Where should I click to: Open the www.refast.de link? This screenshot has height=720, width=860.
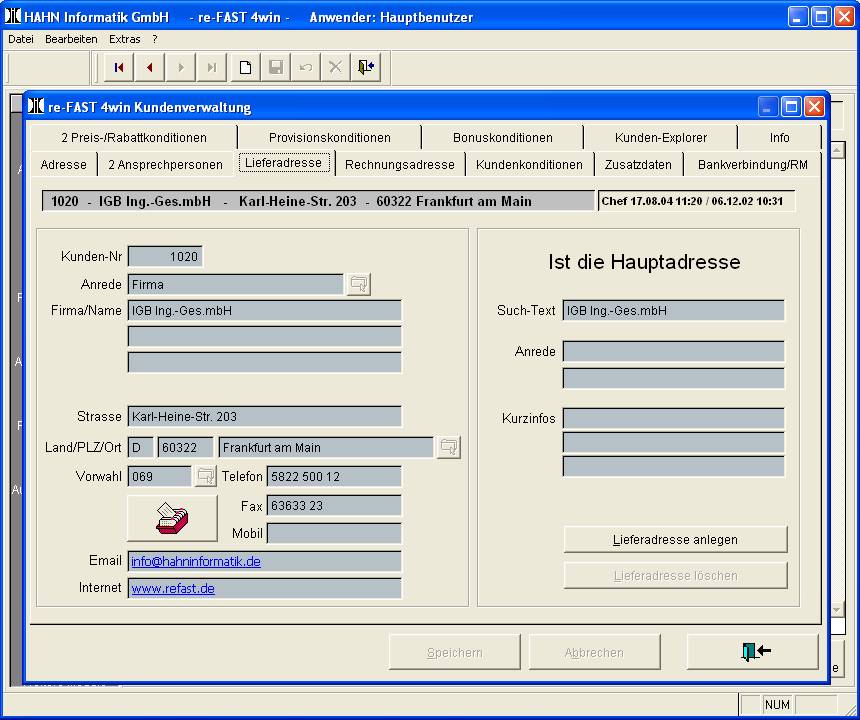173,588
